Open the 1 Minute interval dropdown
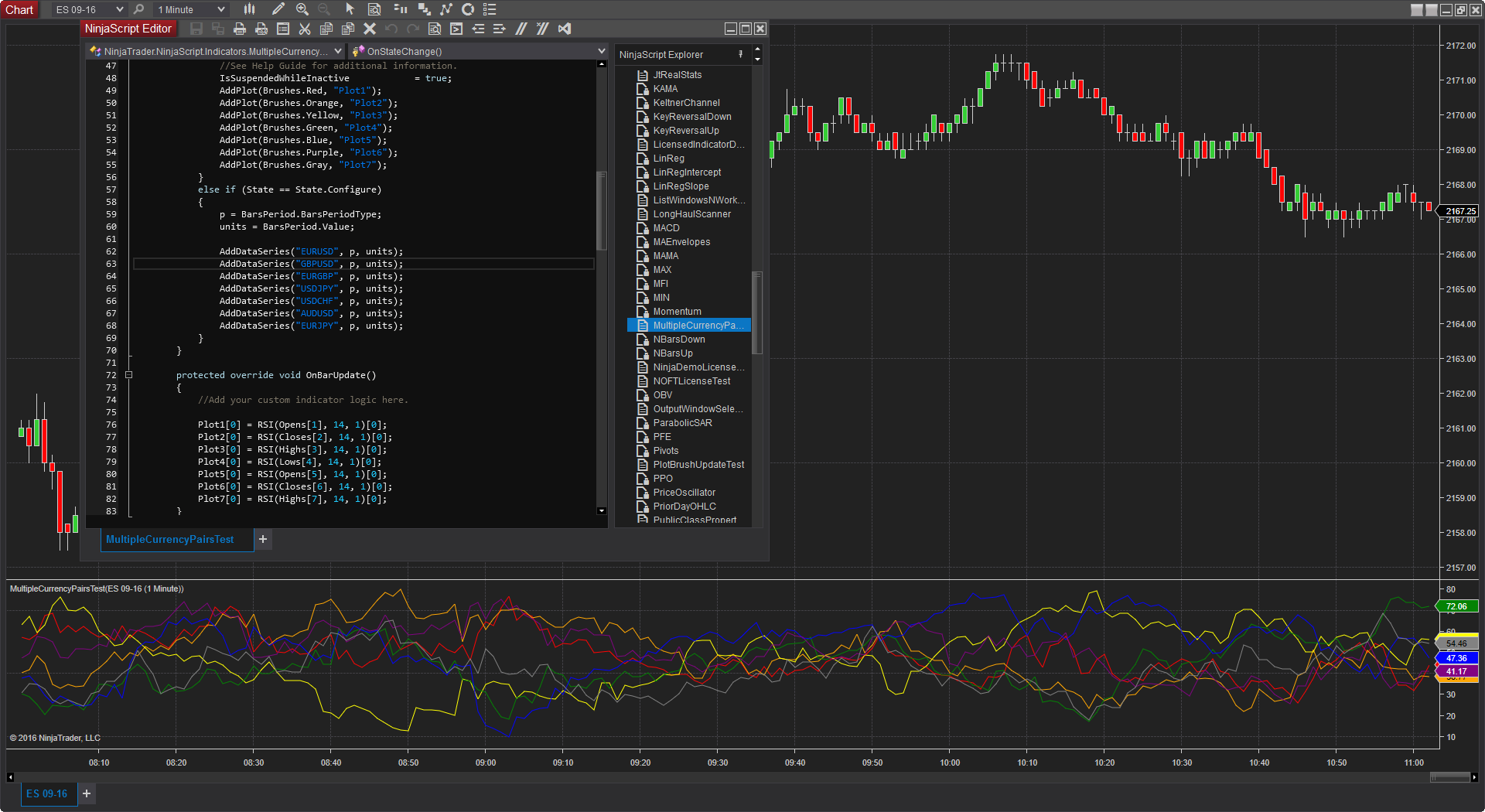 221,9
